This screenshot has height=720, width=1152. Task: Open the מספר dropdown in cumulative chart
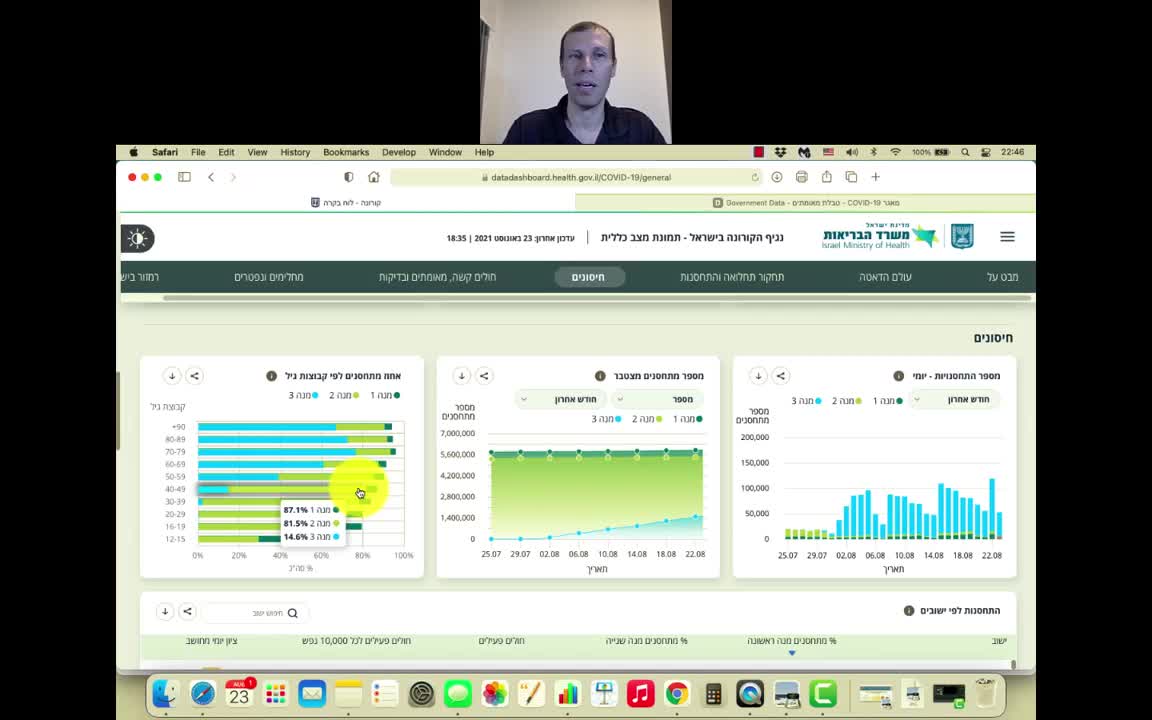657,400
